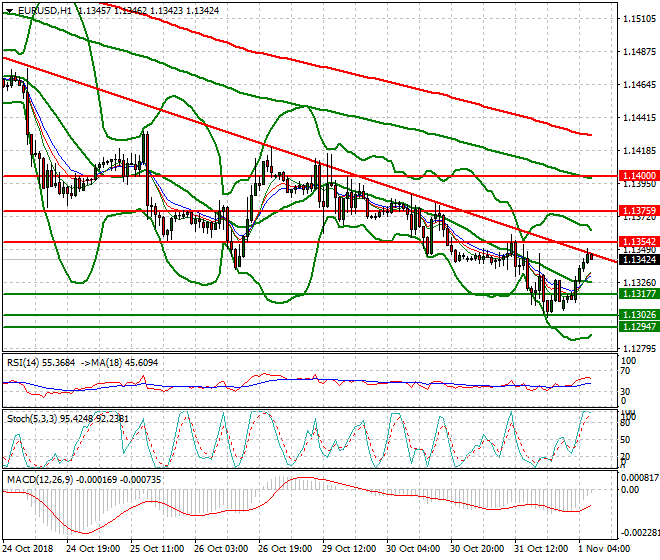Click the current price label 1.13424

(639, 260)
